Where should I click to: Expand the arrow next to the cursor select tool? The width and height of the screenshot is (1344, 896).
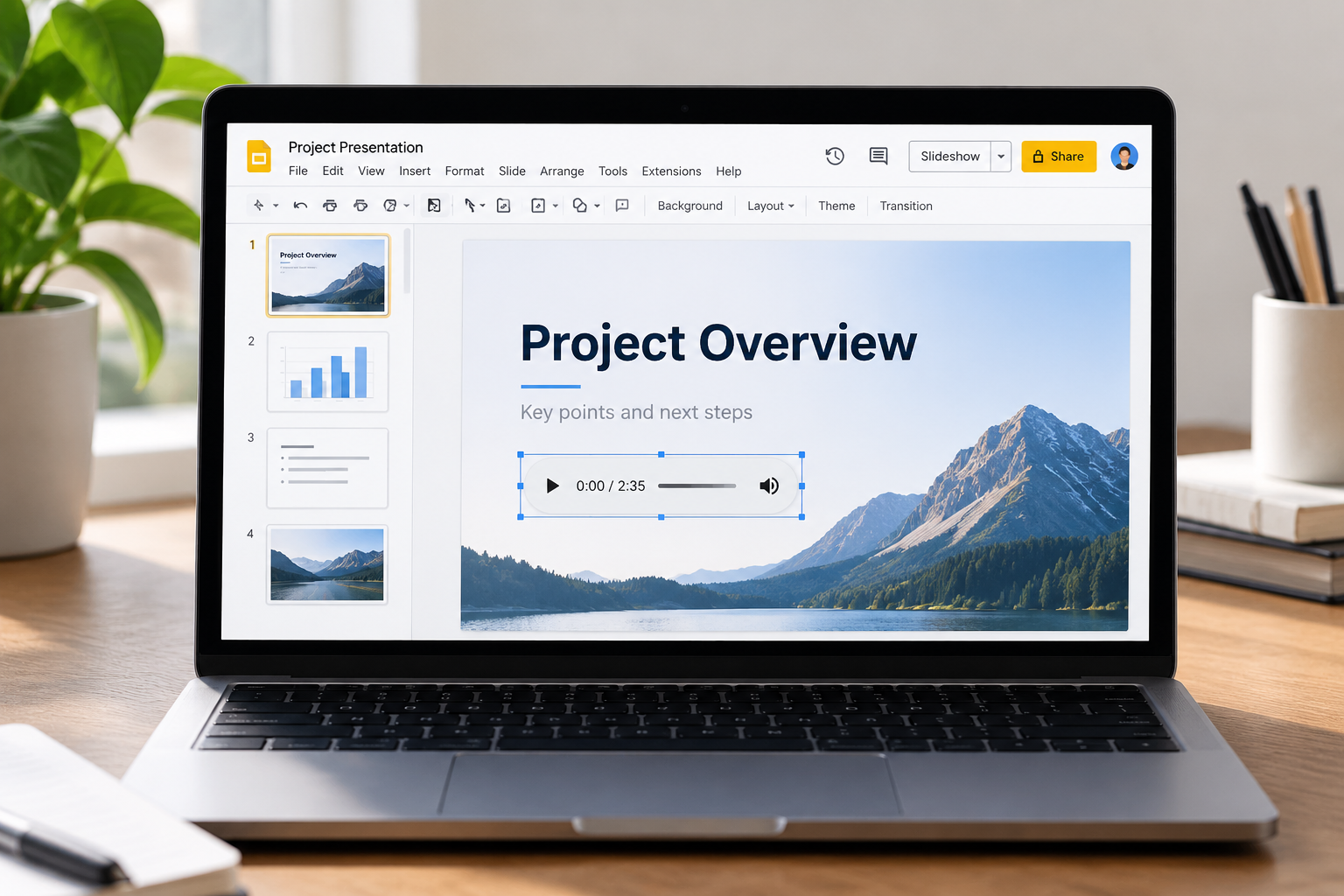click(482, 206)
